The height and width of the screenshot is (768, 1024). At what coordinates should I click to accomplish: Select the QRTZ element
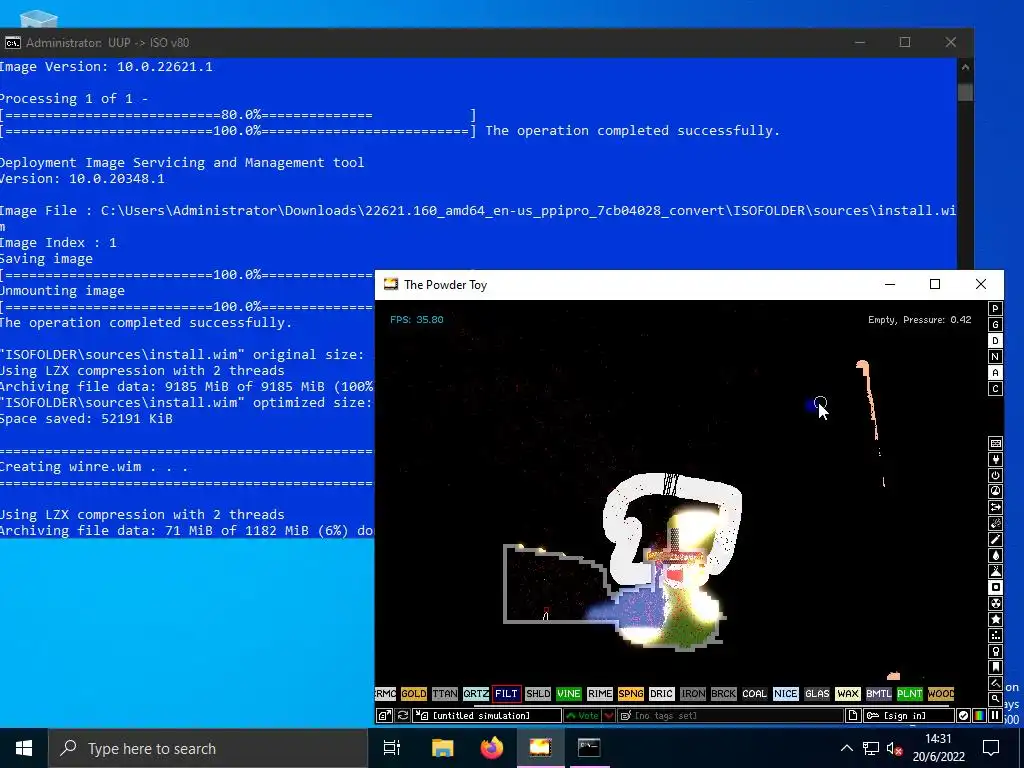pyautogui.click(x=475, y=694)
